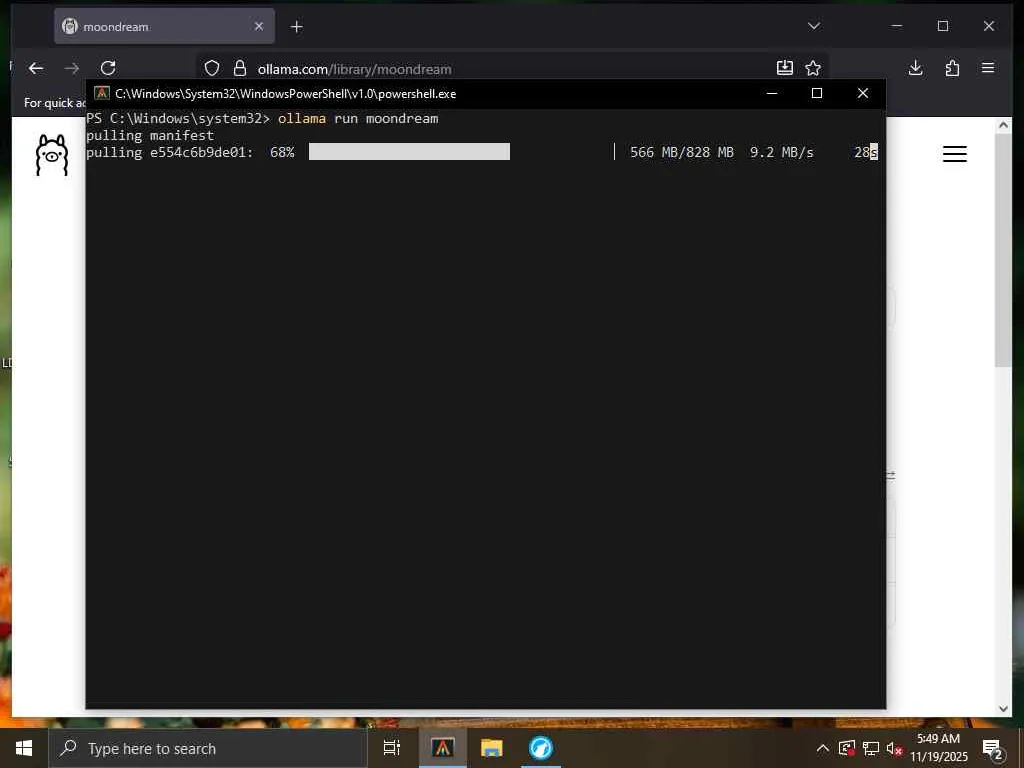Screen dimensions: 1024x768
Task: Click the Ollama llama logo
Action: pos(52,155)
